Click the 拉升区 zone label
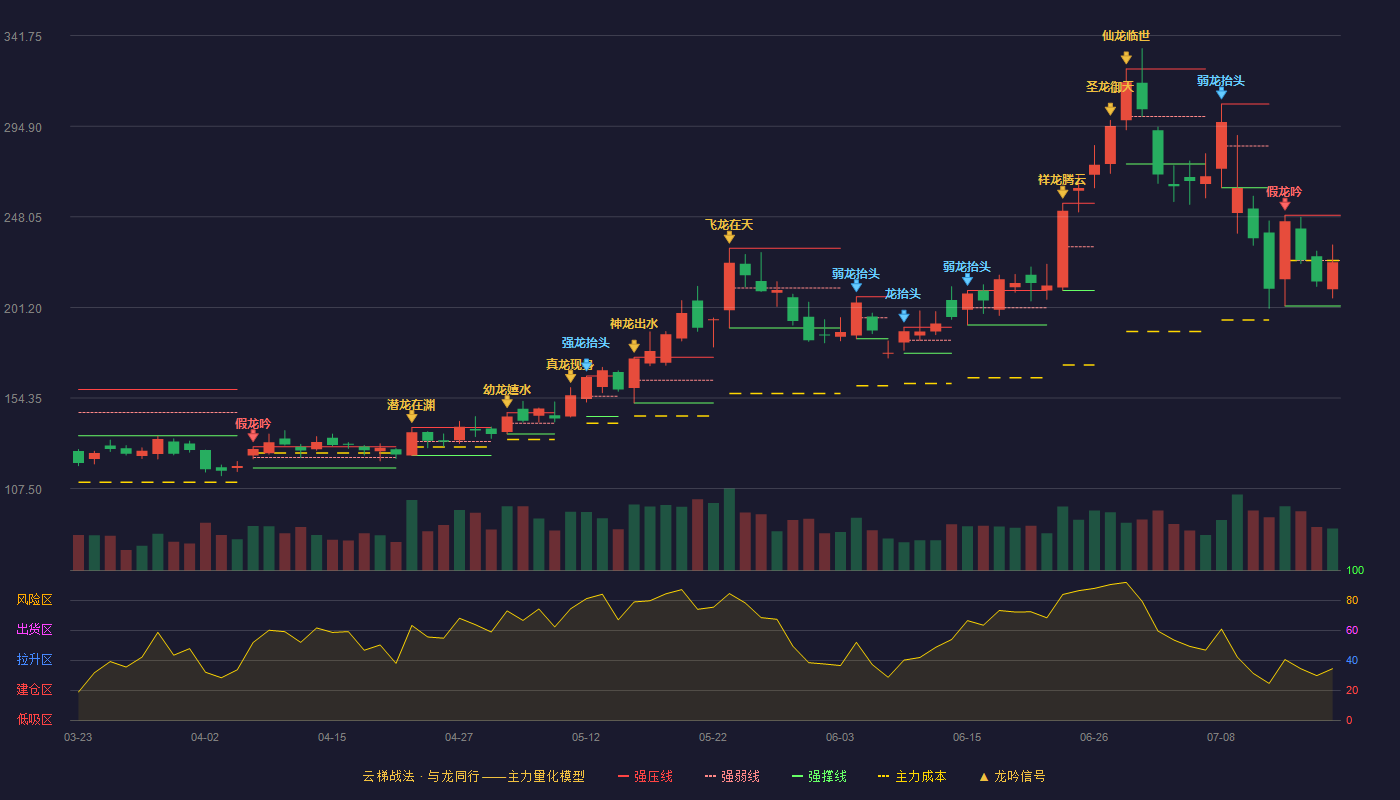This screenshot has height=800, width=1400. click(x=34, y=660)
